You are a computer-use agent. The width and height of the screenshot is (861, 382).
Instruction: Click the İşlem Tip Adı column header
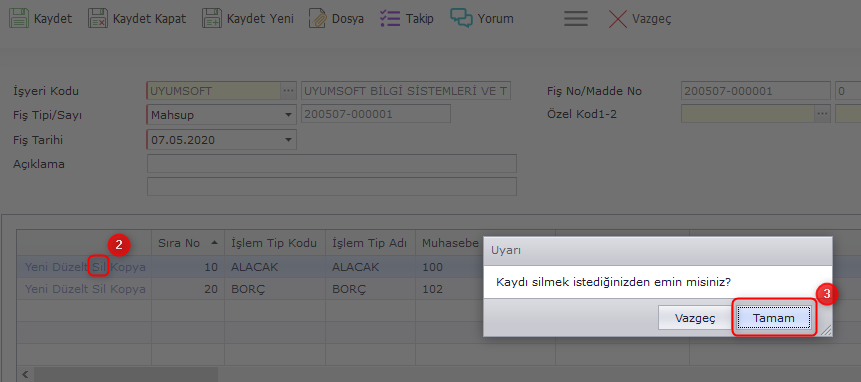pyautogui.click(x=370, y=243)
